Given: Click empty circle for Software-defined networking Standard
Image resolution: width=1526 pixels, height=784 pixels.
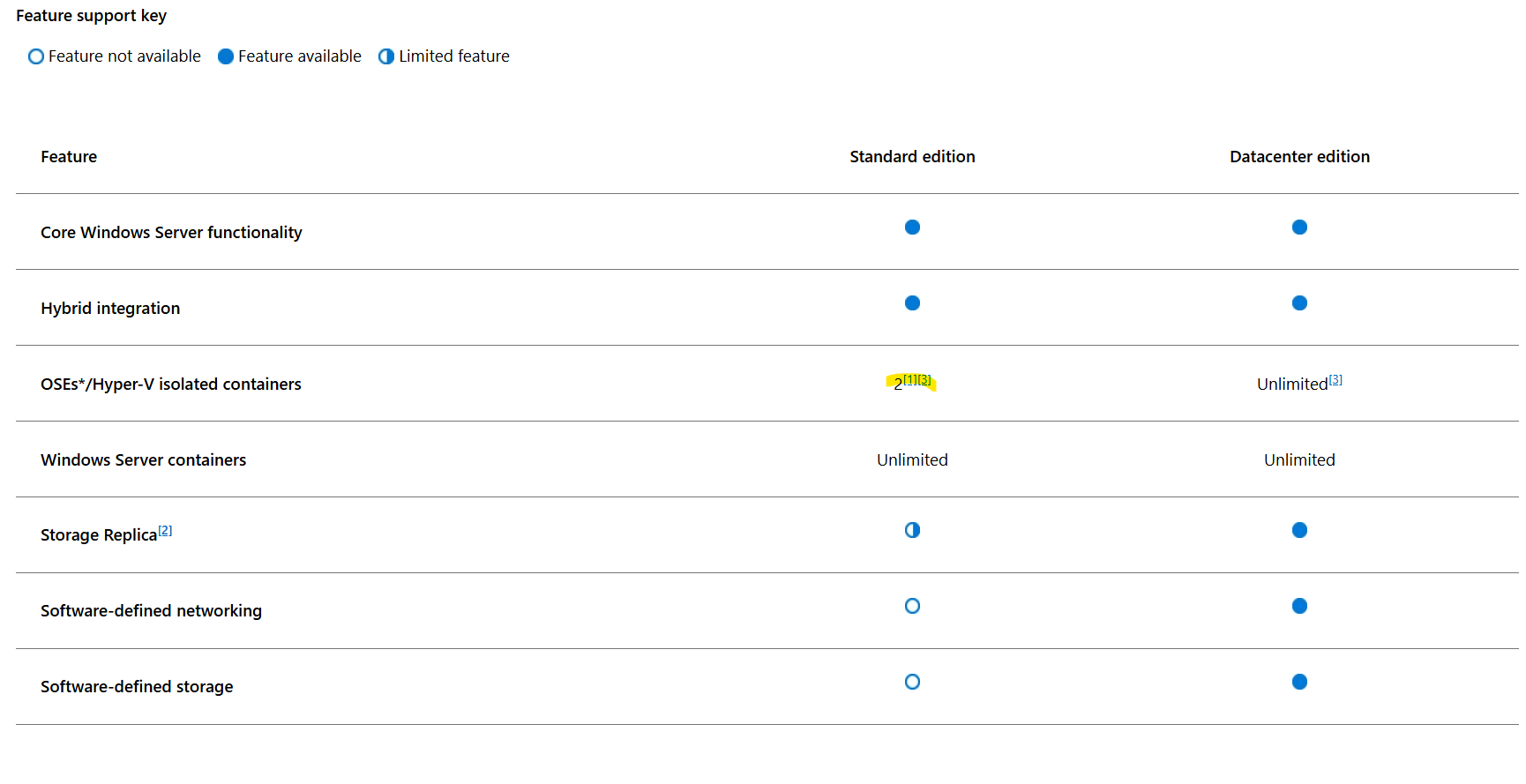Looking at the screenshot, I should coord(912,606).
